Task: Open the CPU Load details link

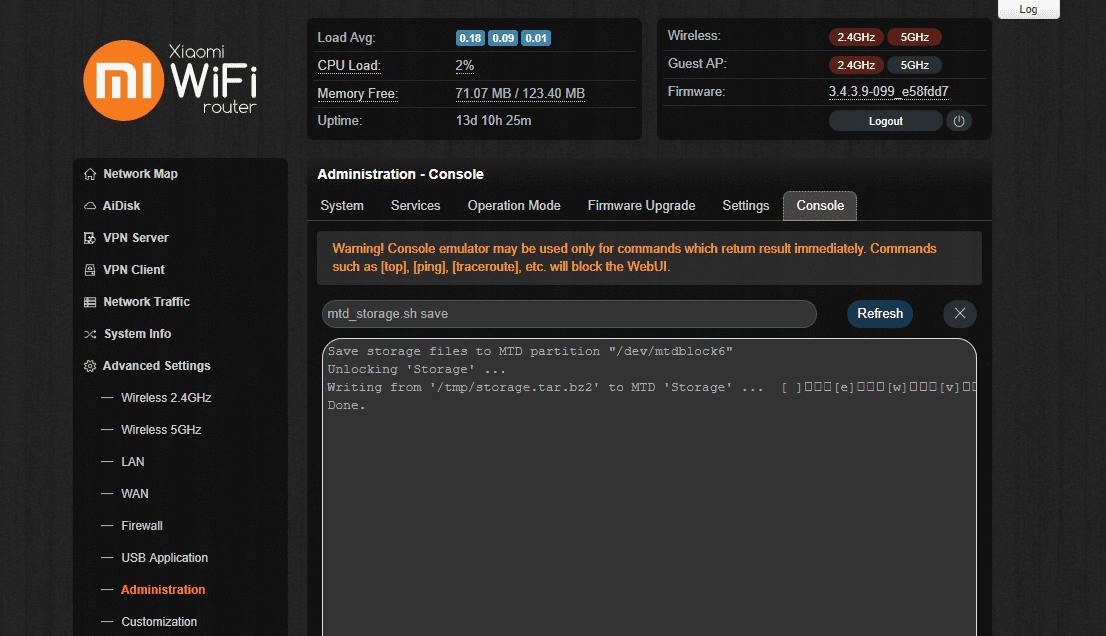Action: [348, 65]
